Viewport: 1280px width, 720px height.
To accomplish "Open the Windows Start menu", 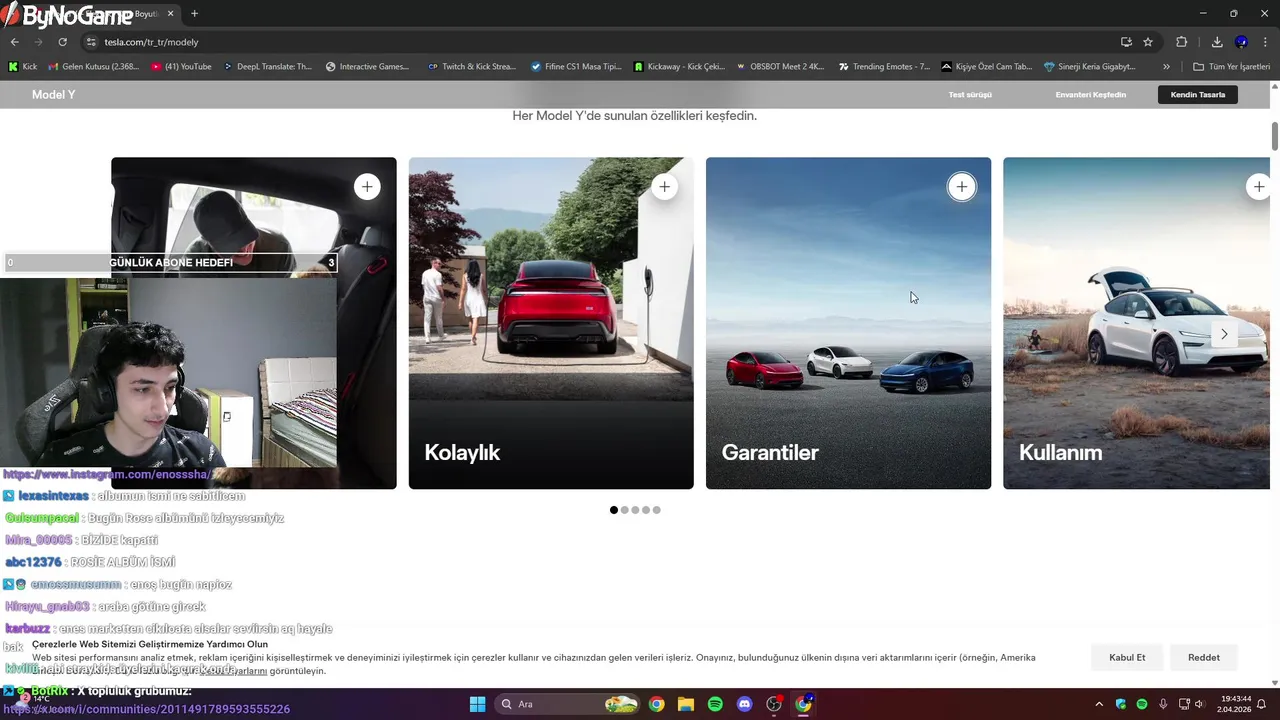I will tap(477, 704).
